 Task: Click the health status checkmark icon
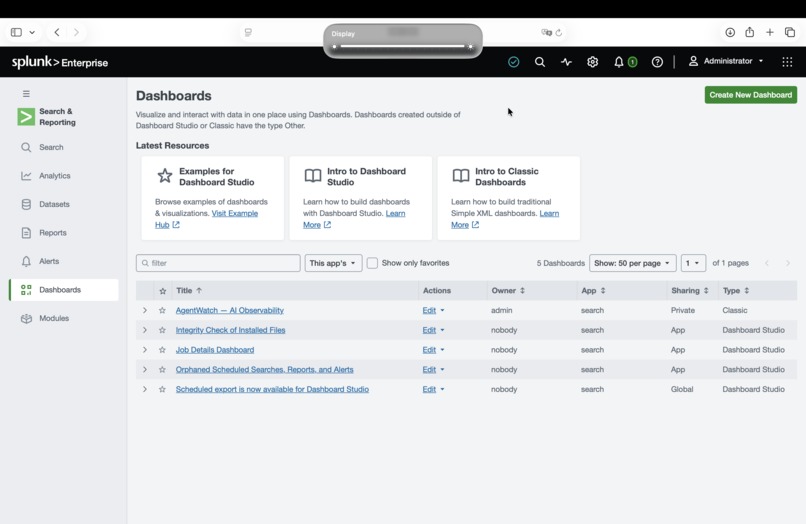(x=514, y=62)
